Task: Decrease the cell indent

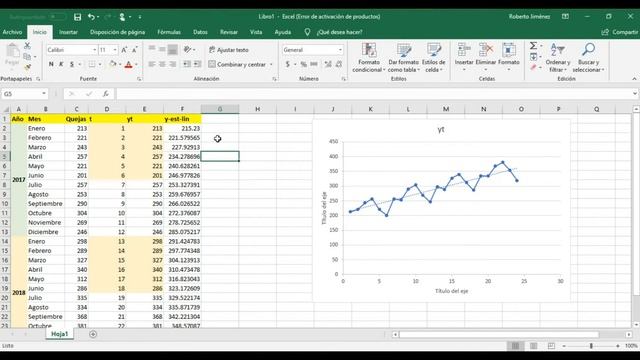Action: [187, 64]
